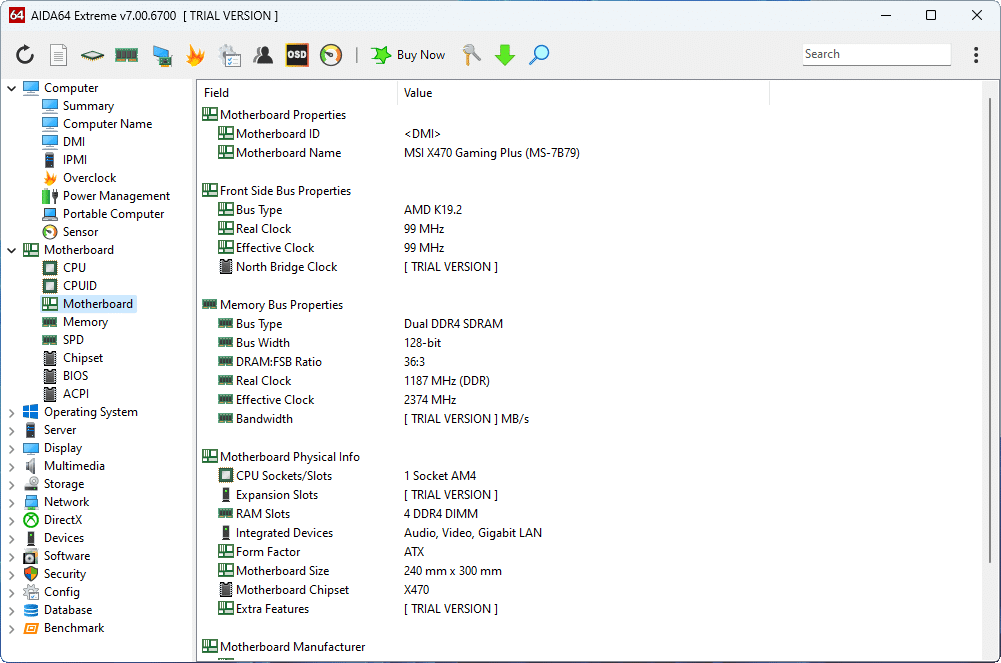Click inside the Search input field

pos(876,54)
